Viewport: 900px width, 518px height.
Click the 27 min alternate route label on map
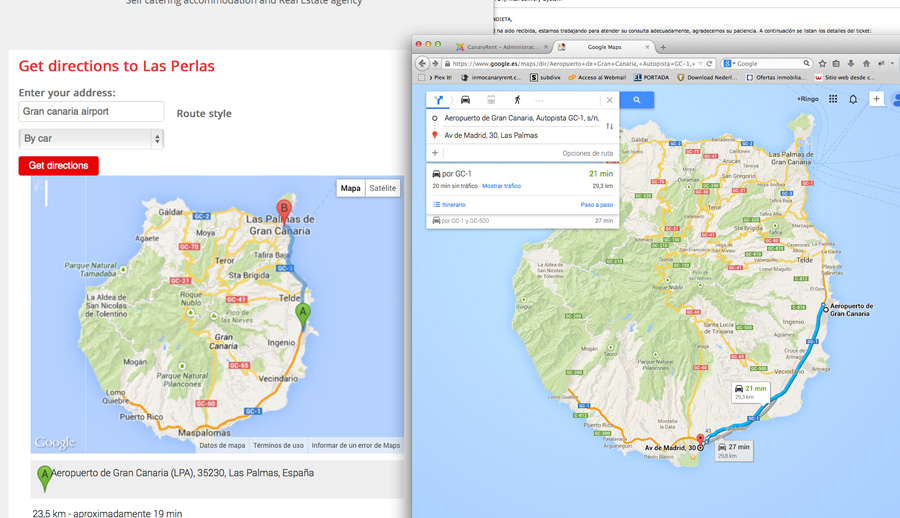click(734, 451)
